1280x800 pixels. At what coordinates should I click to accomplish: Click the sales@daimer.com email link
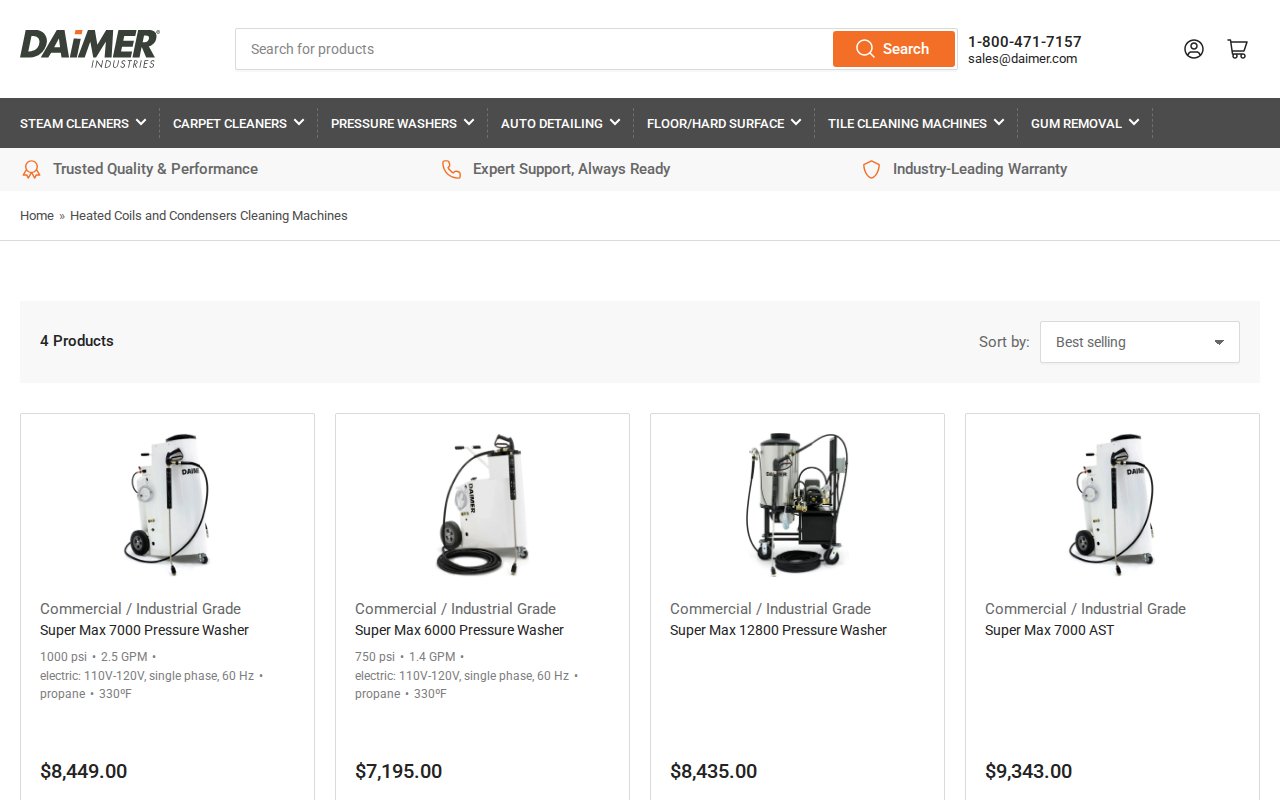coord(1022,59)
